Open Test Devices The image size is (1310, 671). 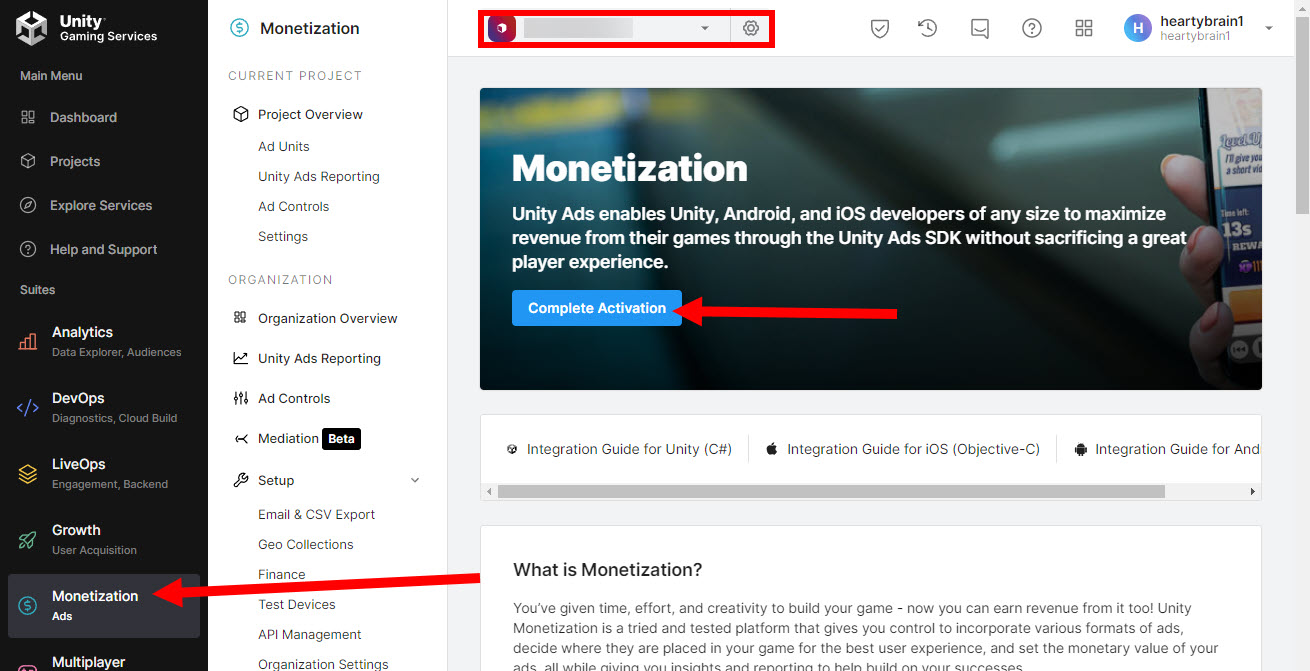click(x=297, y=604)
